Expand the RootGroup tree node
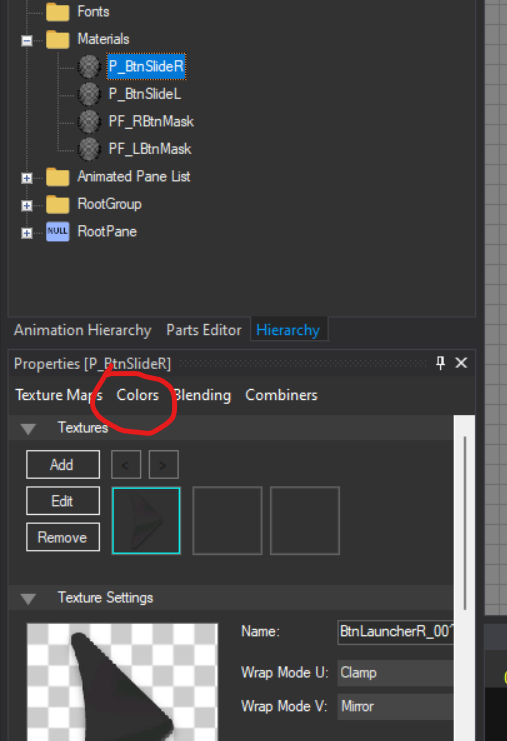The image size is (507, 741). click(27, 206)
